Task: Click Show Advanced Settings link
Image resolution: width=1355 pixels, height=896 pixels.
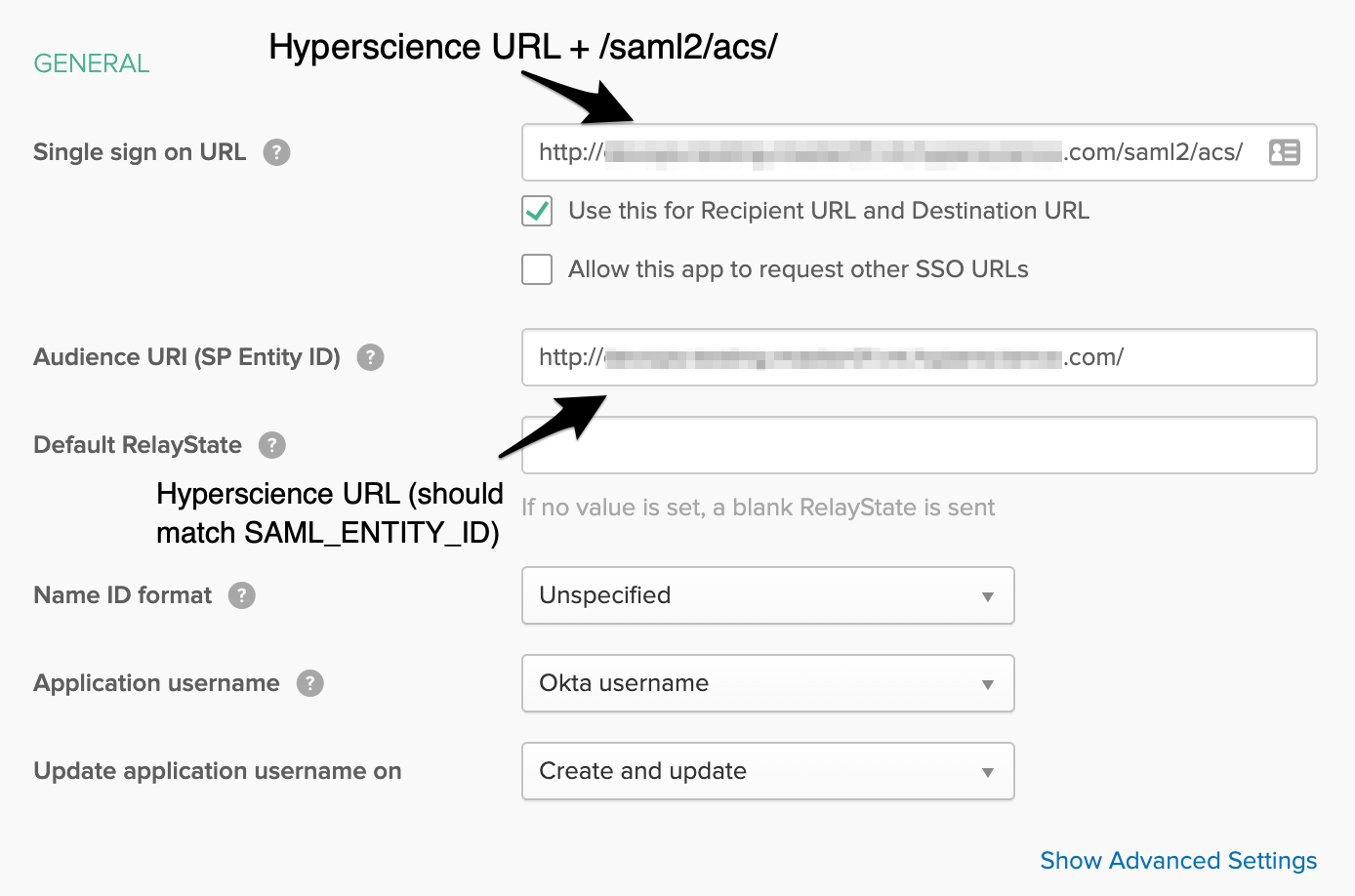Action: [x=1178, y=861]
